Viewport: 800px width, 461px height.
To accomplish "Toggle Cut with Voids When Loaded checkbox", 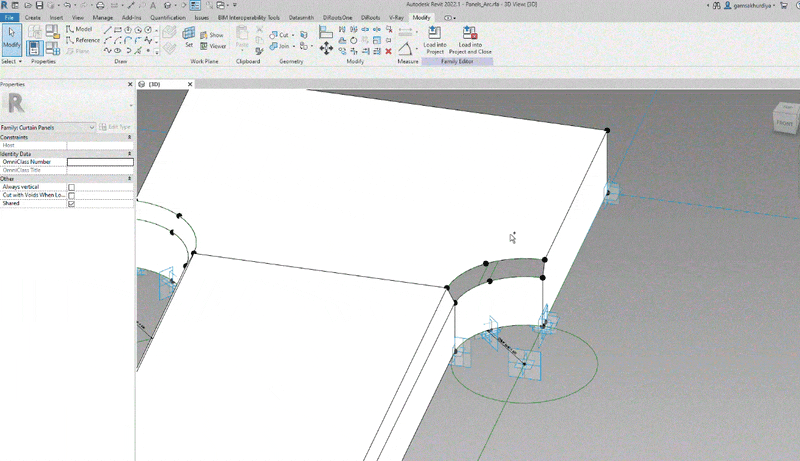I will pos(71,195).
